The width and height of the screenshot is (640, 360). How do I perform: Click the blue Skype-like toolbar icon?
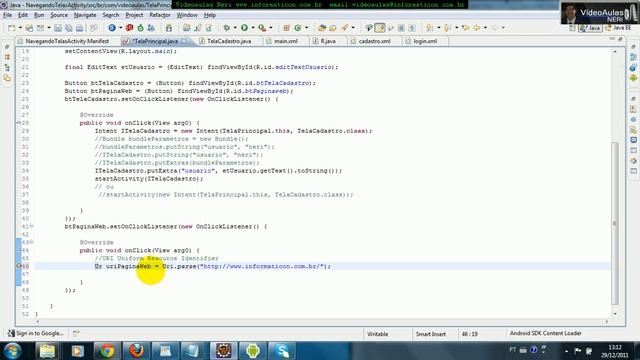[112, 28]
